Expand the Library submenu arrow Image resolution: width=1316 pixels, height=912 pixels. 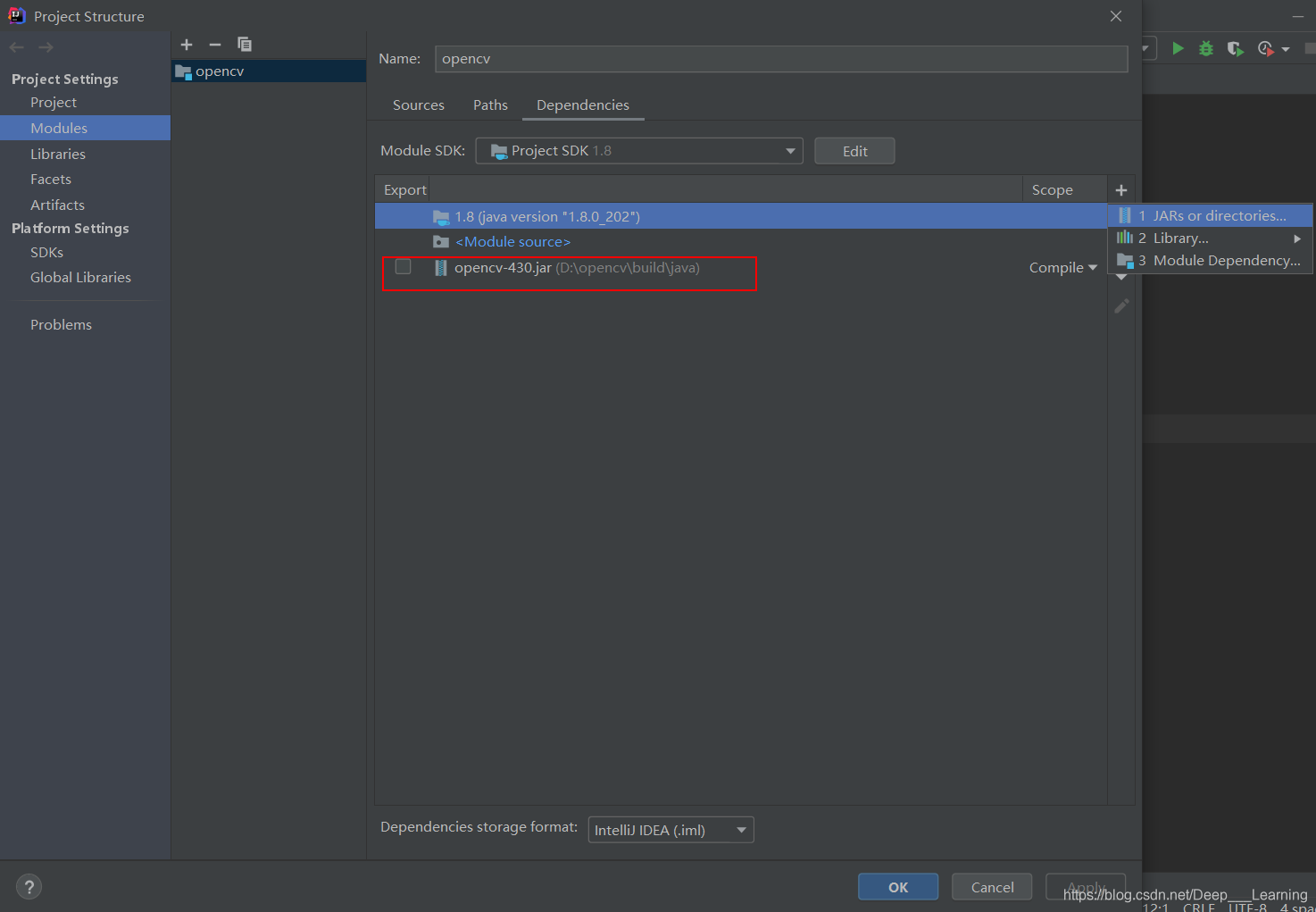1297,238
